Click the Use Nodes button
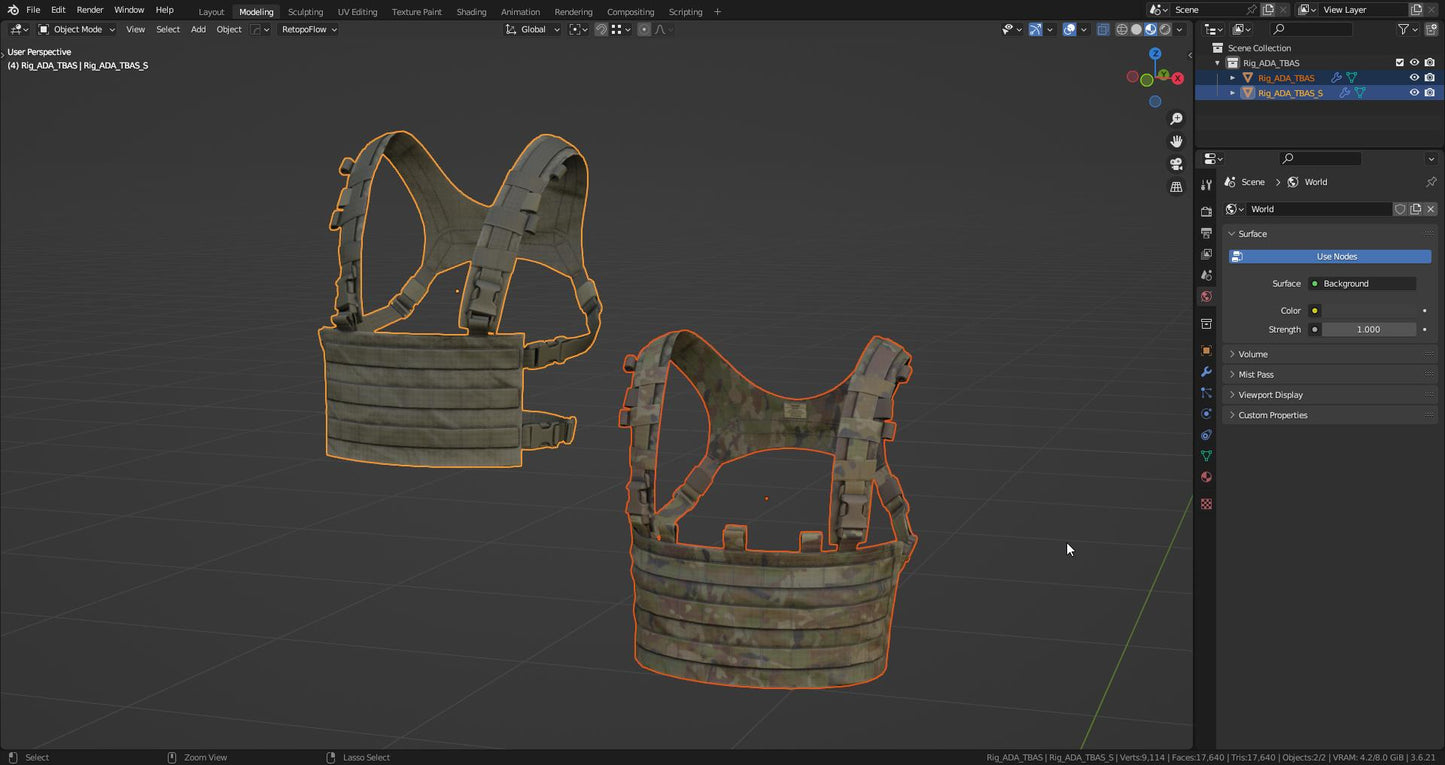 click(1336, 257)
